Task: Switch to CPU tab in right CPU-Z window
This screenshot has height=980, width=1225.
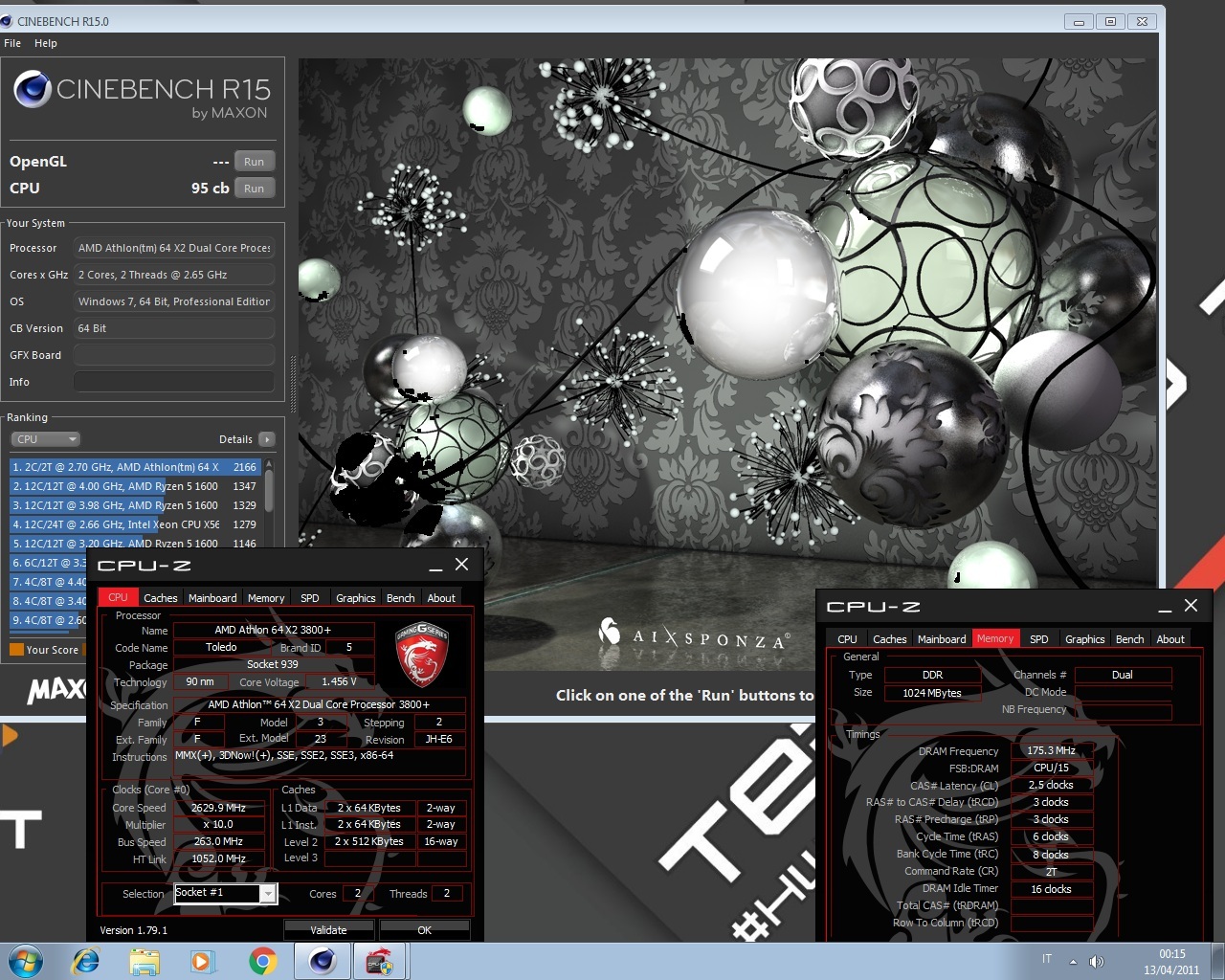Action: (x=848, y=638)
